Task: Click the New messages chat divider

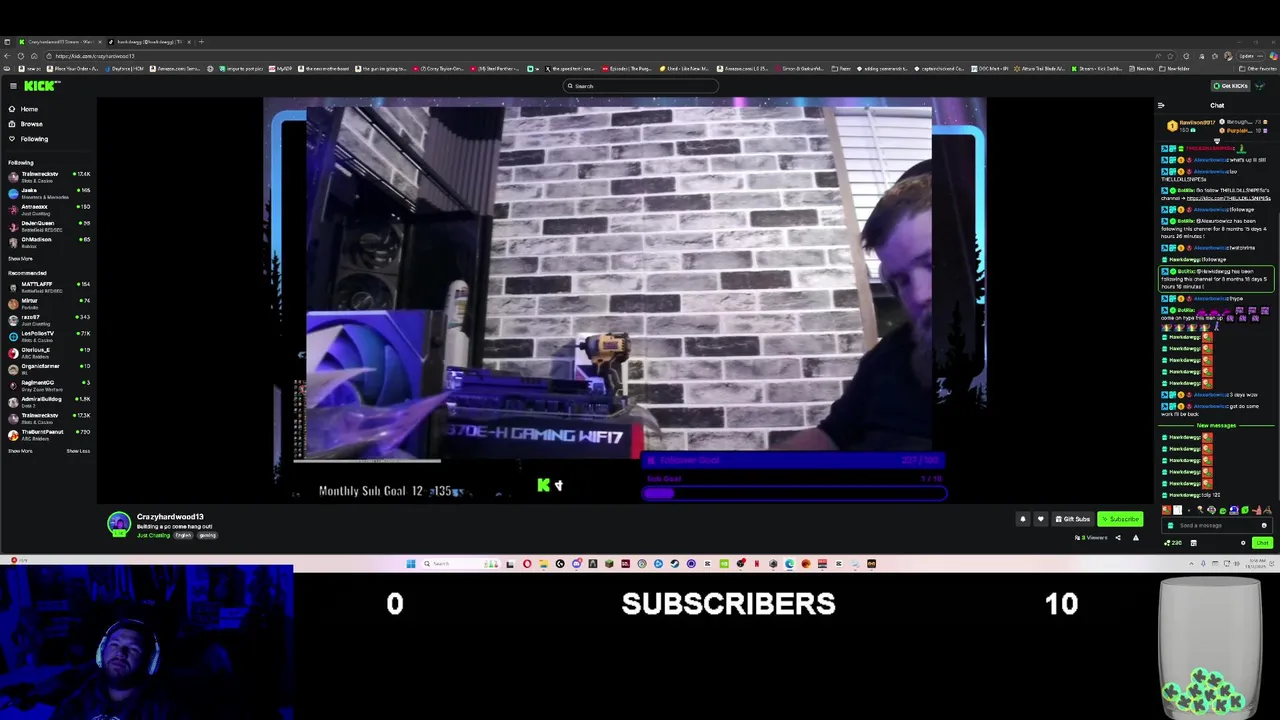Action: pyautogui.click(x=1216, y=426)
